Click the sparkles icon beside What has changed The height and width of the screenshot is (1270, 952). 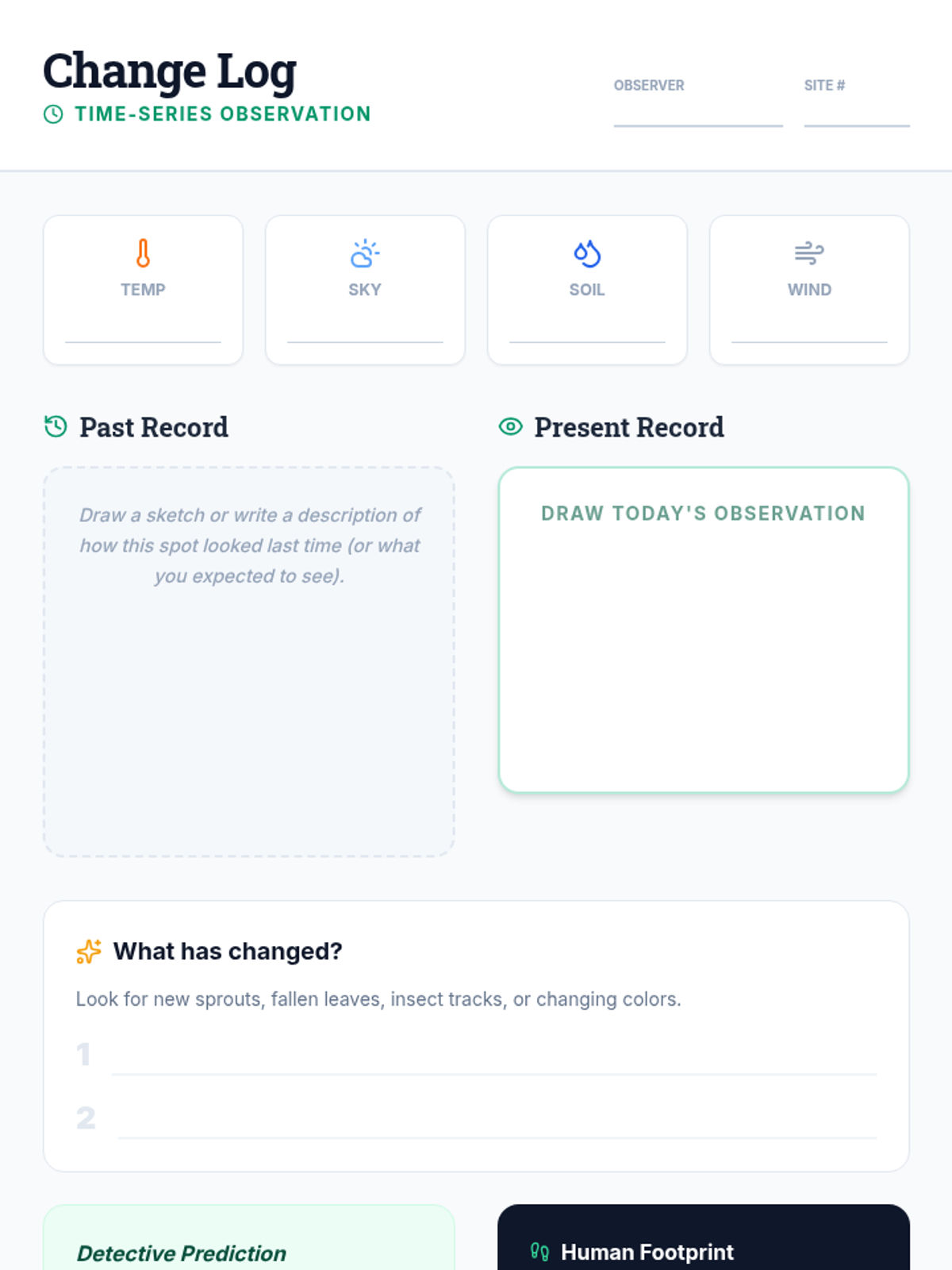click(x=88, y=951)
